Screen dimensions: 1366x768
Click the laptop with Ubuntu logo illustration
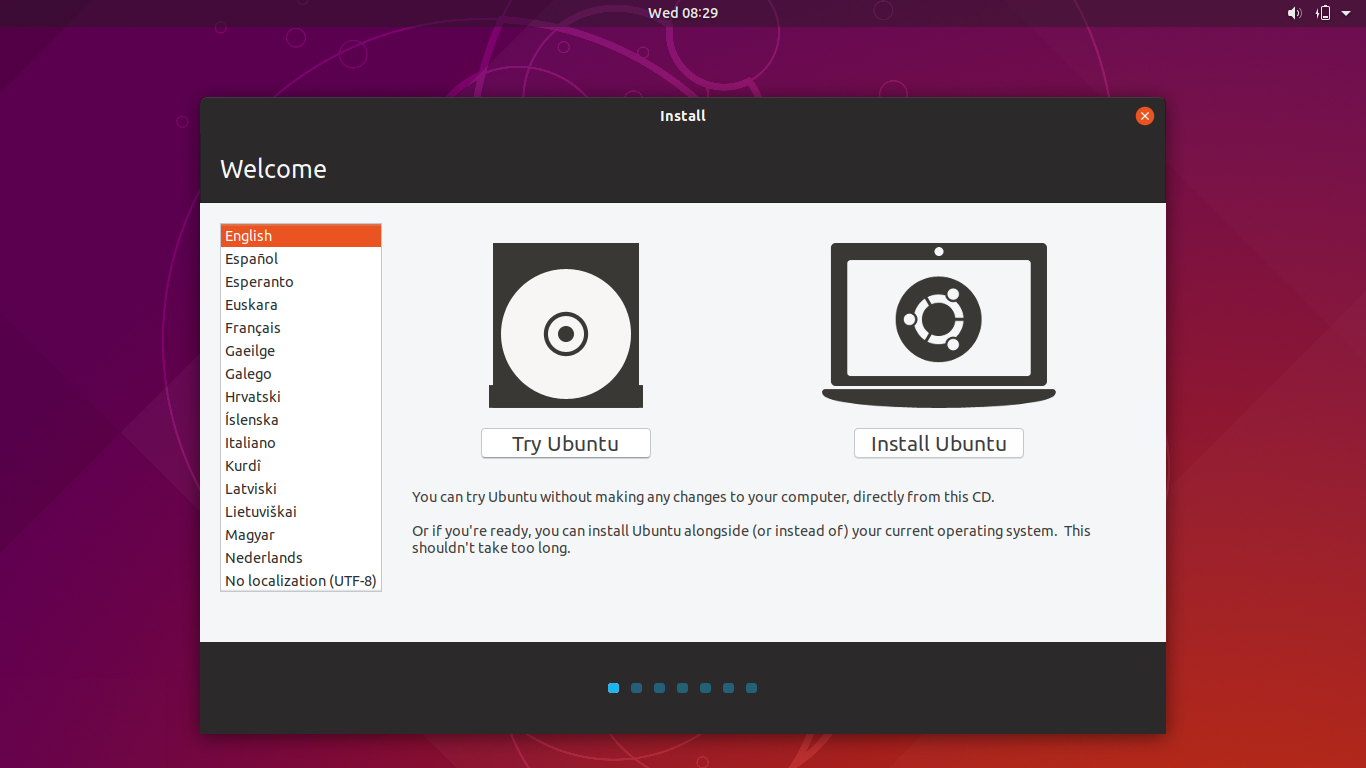pyautogui.click(x=939, y=325)
